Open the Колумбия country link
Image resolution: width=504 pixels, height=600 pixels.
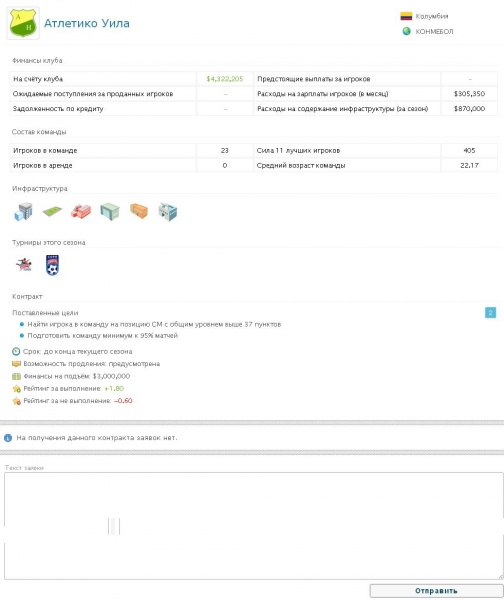click(x=432, y=16)
